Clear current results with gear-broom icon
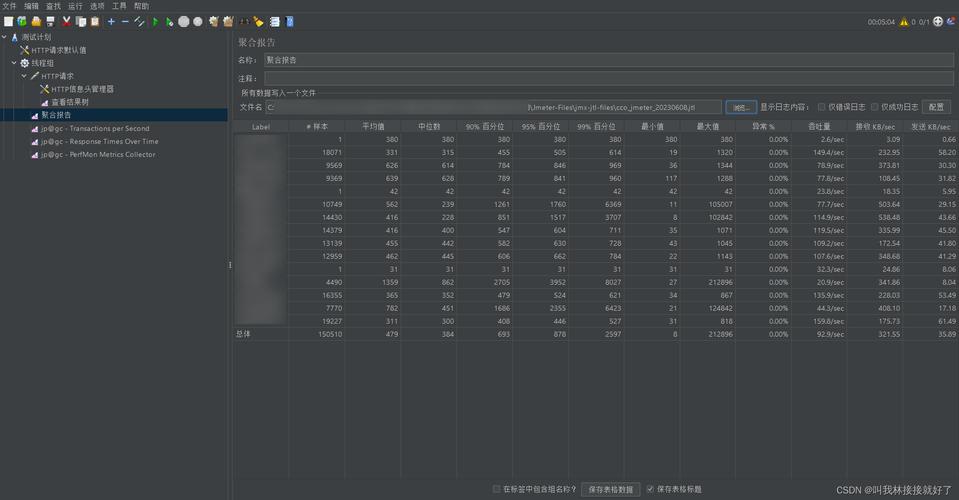Viewport: 959px width, 500px height. (x=213, y=21)
